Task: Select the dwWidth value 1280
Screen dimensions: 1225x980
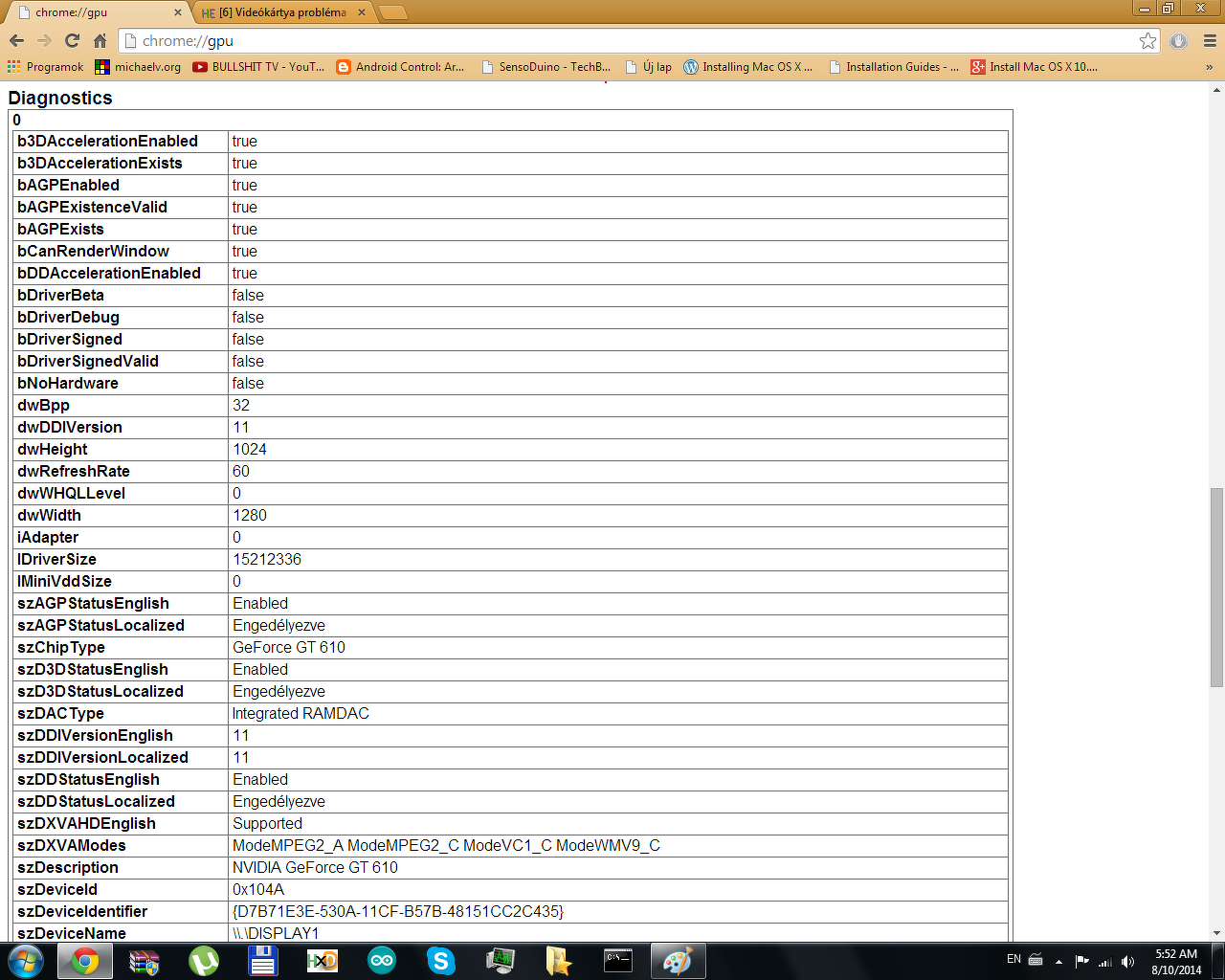Action: (x=250, y=515)
